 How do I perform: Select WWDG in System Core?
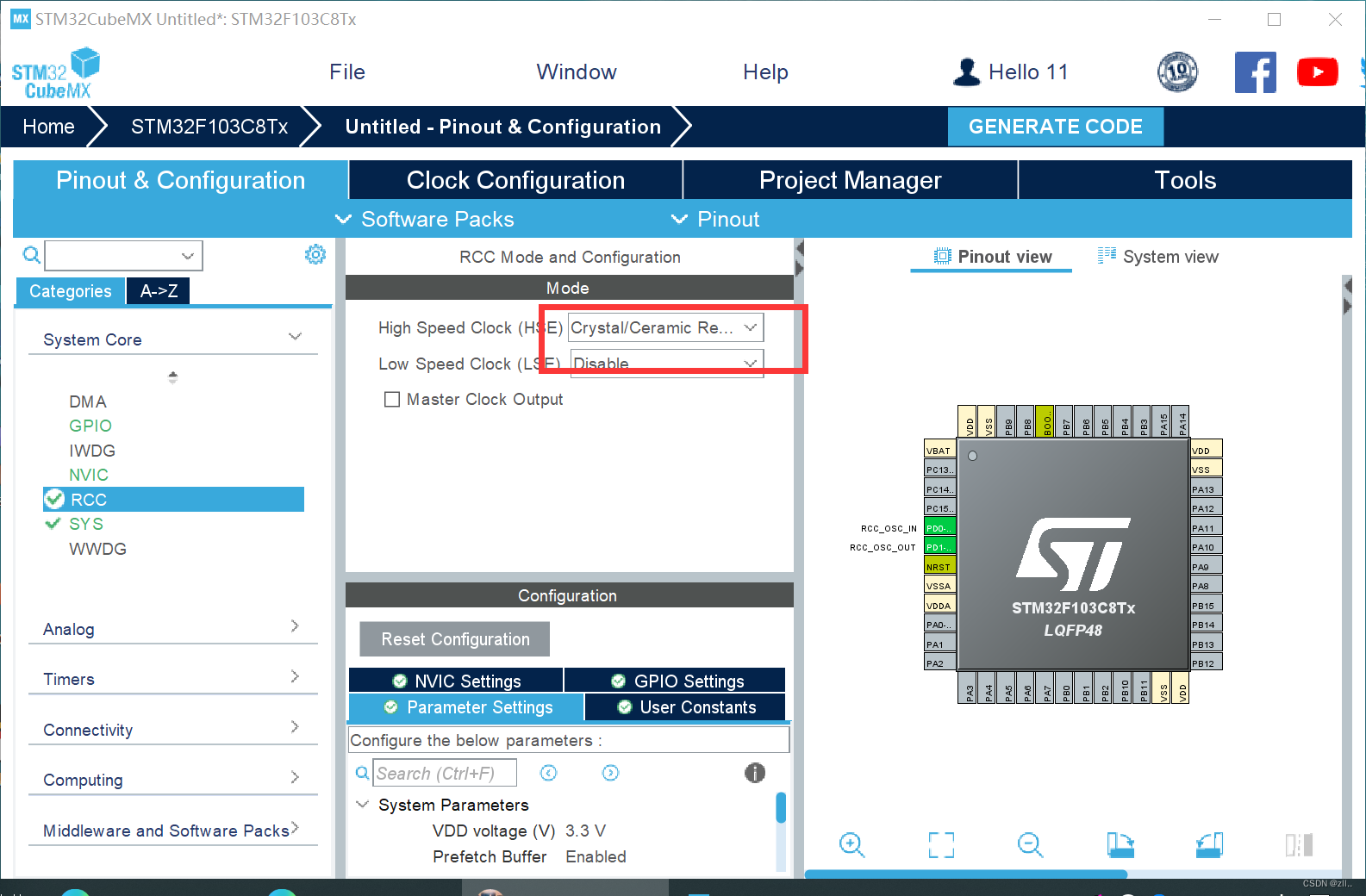tap(97, 549)
